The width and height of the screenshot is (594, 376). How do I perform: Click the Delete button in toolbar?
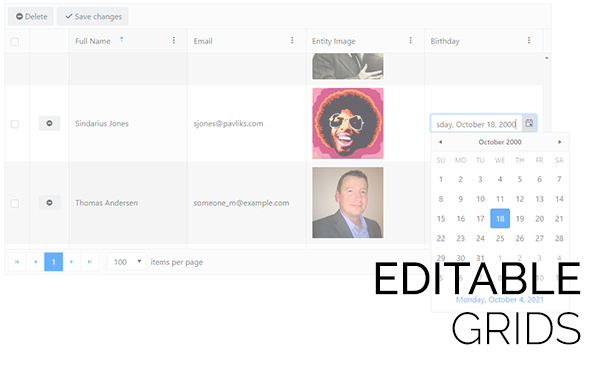coord(31,17)
